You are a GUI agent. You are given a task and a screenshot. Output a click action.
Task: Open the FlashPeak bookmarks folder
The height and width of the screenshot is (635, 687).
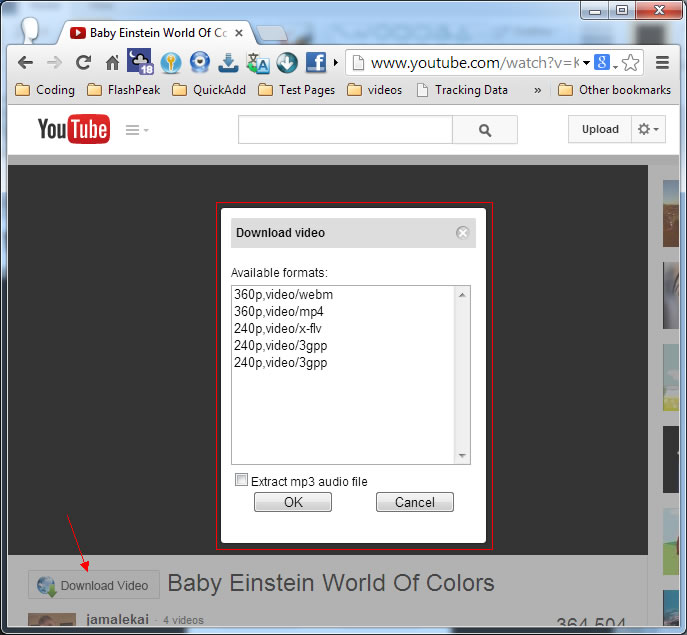(x=124, y=90)
